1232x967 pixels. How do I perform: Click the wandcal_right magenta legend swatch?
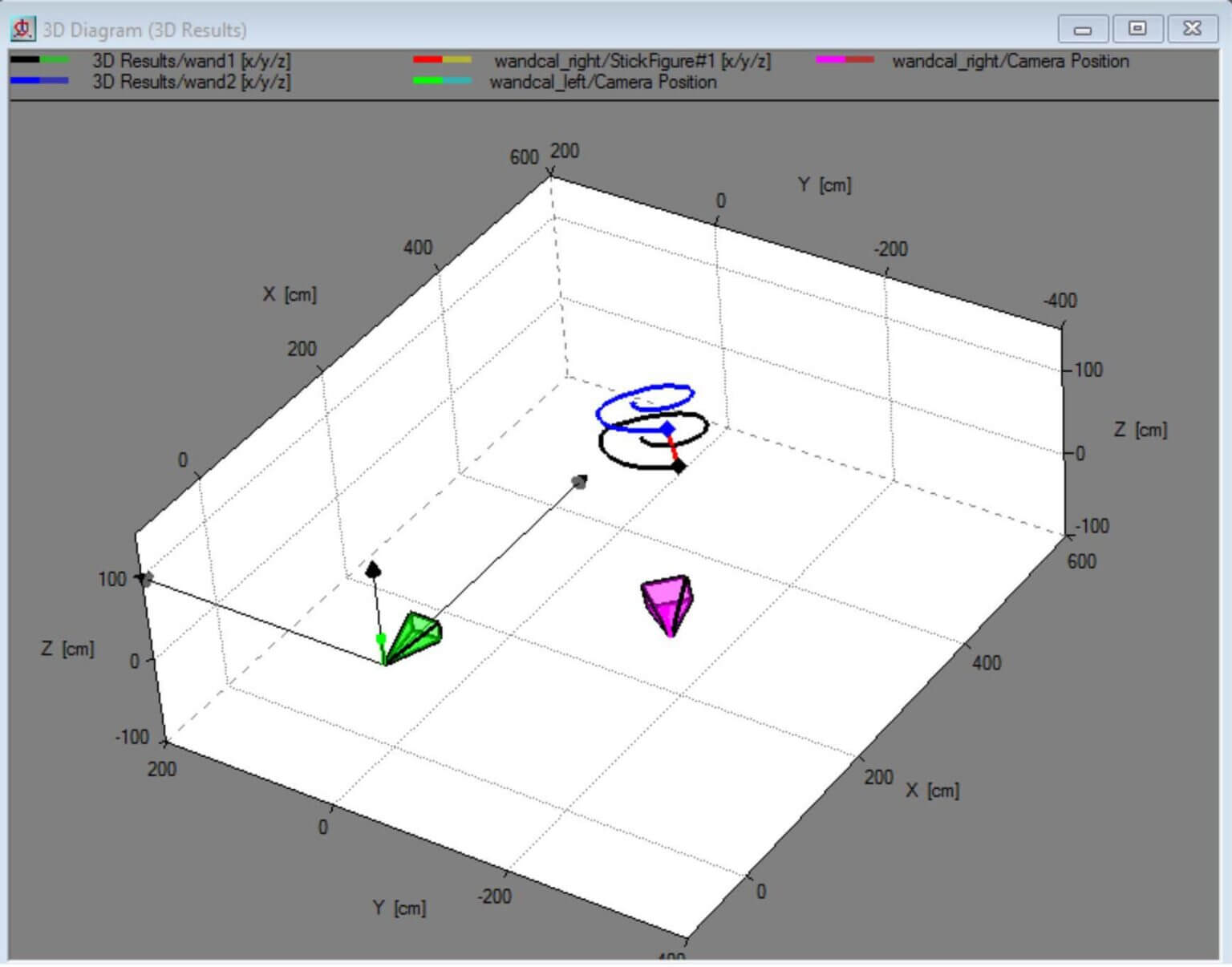point(845,60)
